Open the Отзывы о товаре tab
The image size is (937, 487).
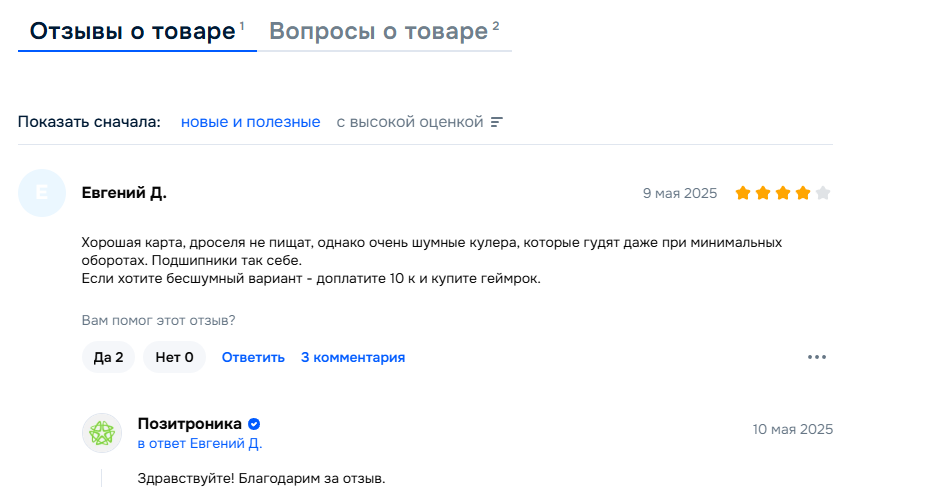point(137,31)
